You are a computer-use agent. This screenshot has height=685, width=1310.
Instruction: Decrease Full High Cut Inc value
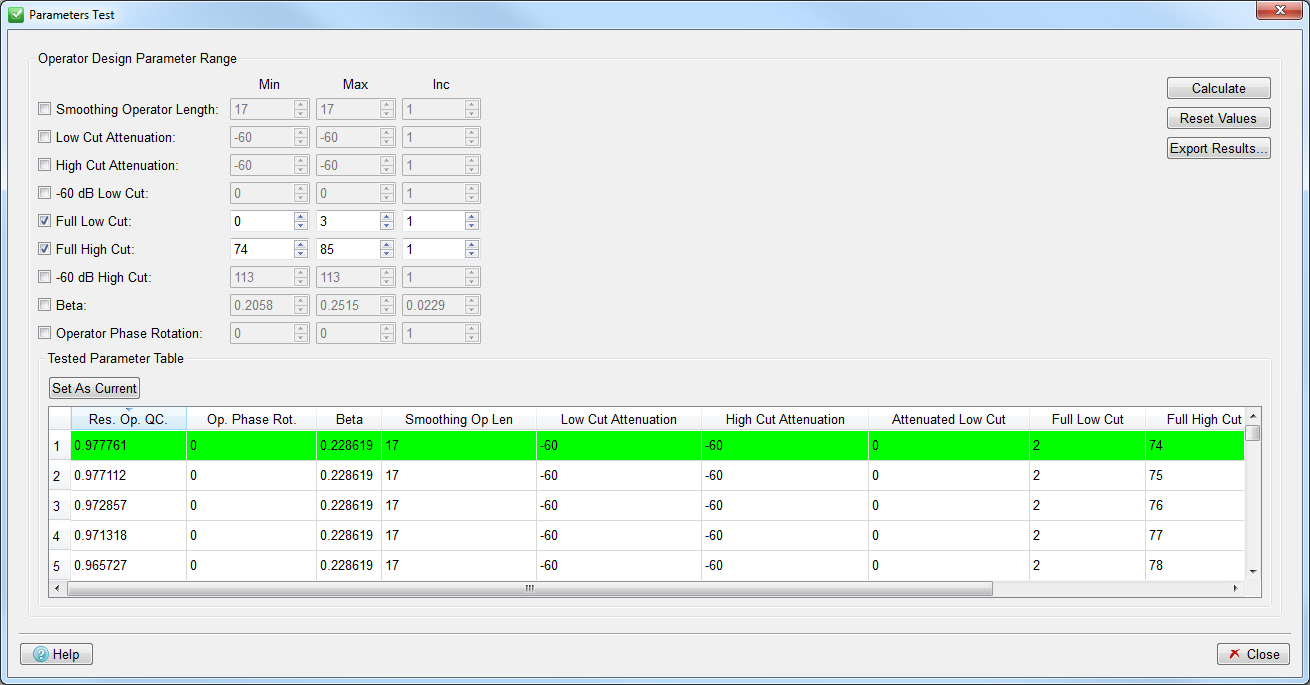[473, 254]
